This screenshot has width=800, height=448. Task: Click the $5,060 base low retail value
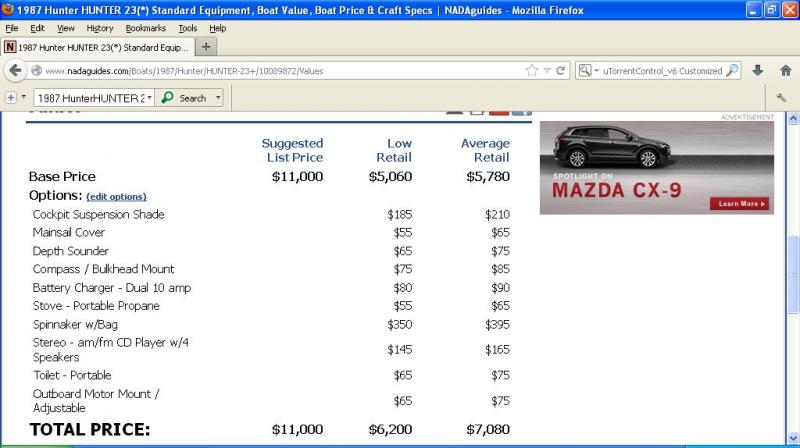[x=390, y=177]
